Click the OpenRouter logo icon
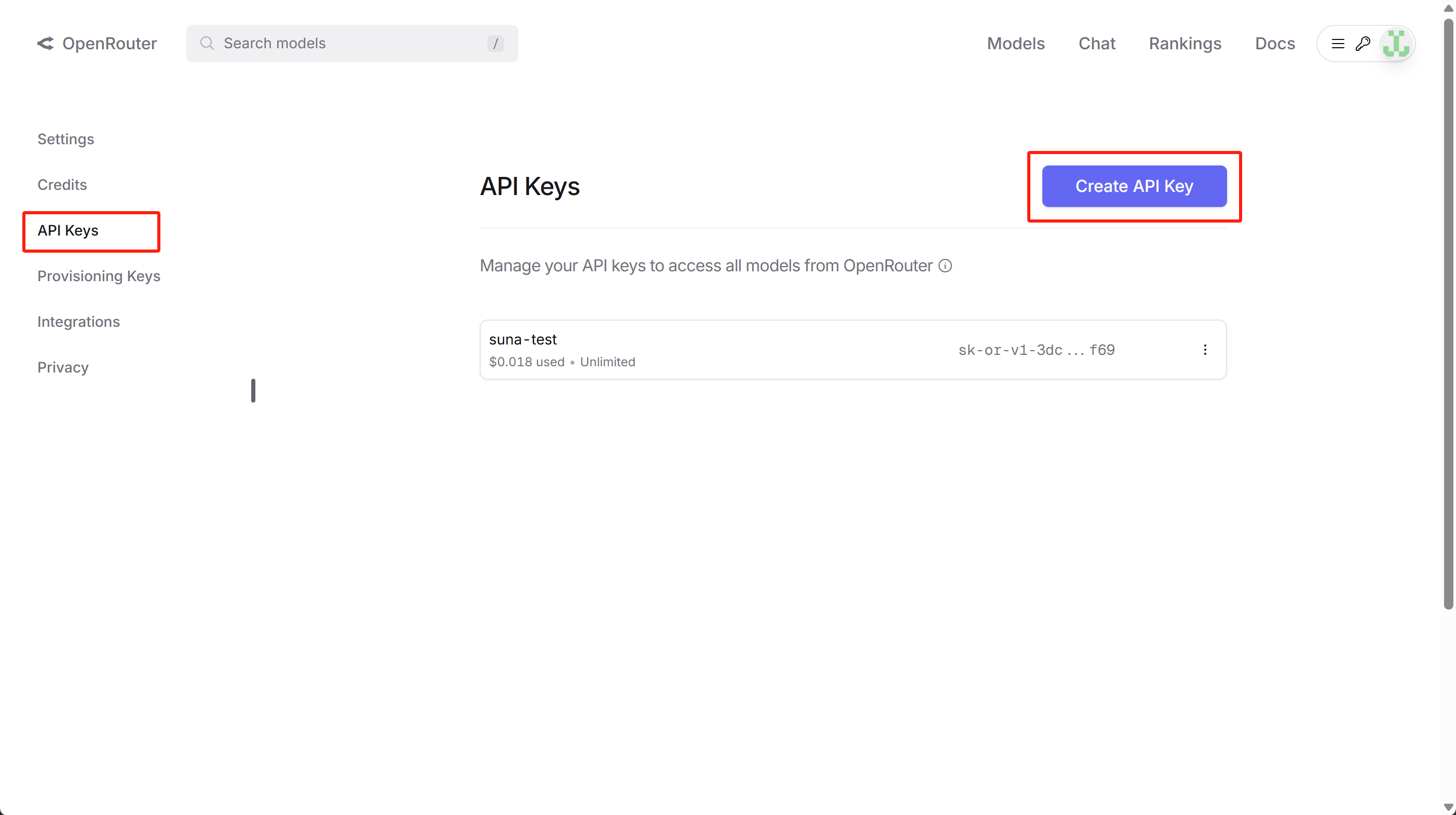The width and height of the screenshot is (1456, 815). (46, 44)
